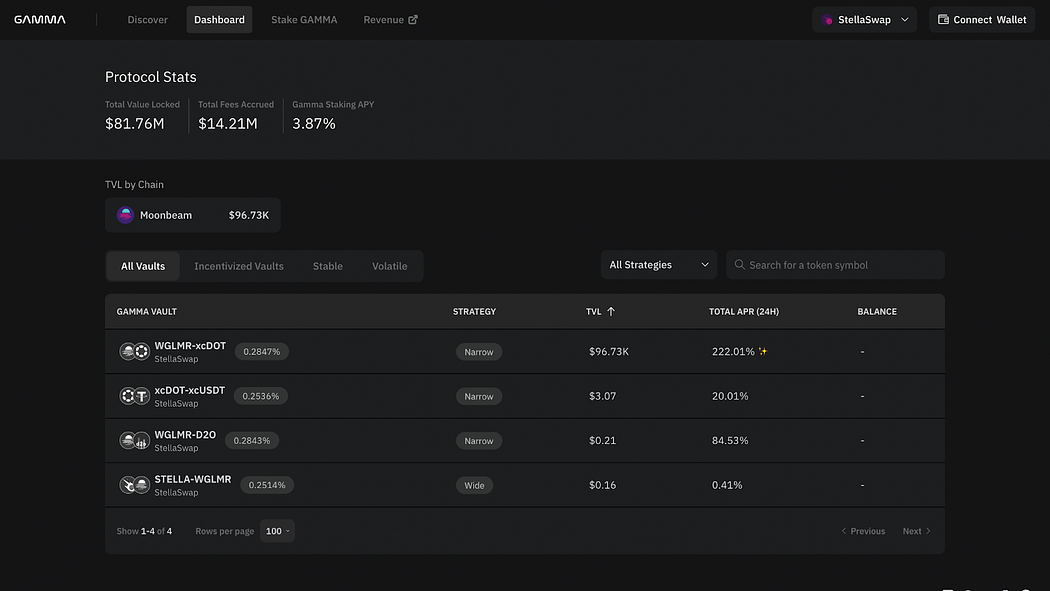Click the Next page button

[917, 531]
